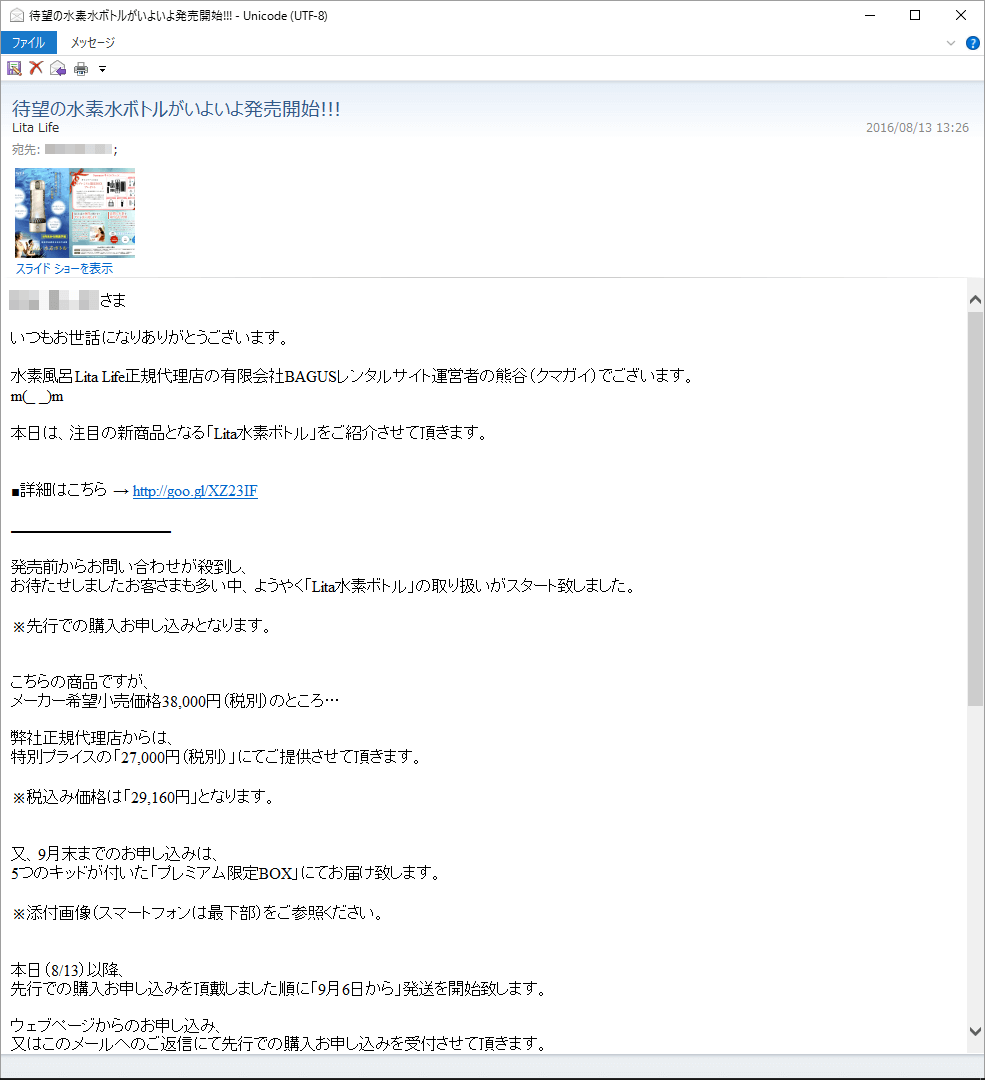
Task: Open the quick access toolbar customize dropdown
Action: pyautogui.click(x=103, y=69)
